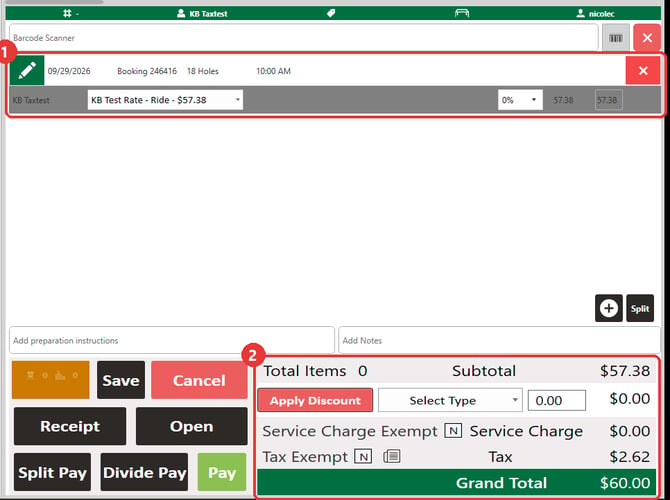The width and height of the screenshot is (670, 500).
Task: Click the Grand Total $60.00 amount
Action: tap(625, 483)
